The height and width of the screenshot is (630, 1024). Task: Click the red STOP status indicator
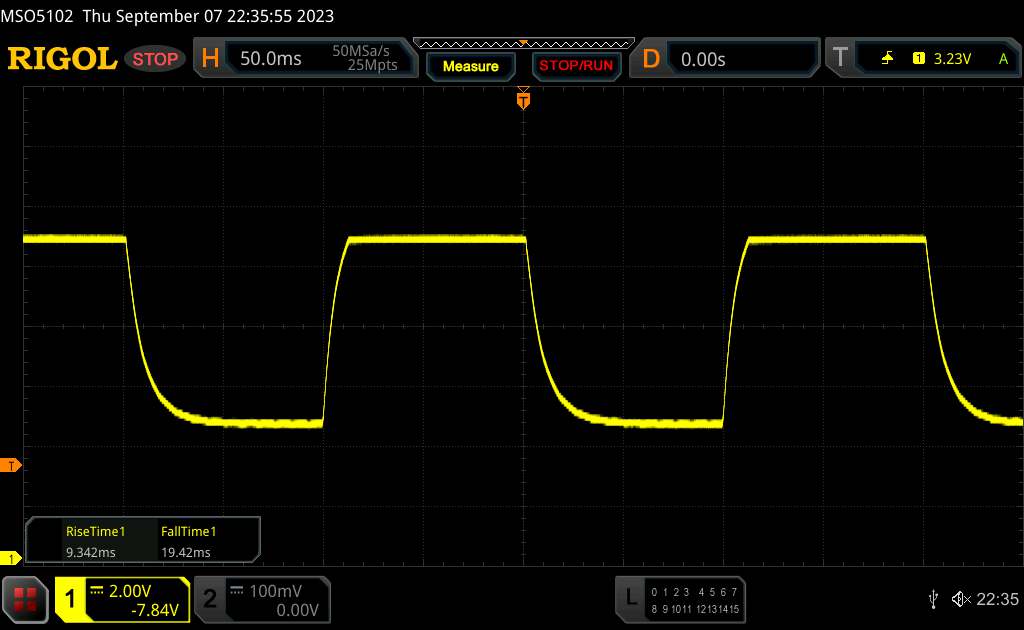[157, 59]
